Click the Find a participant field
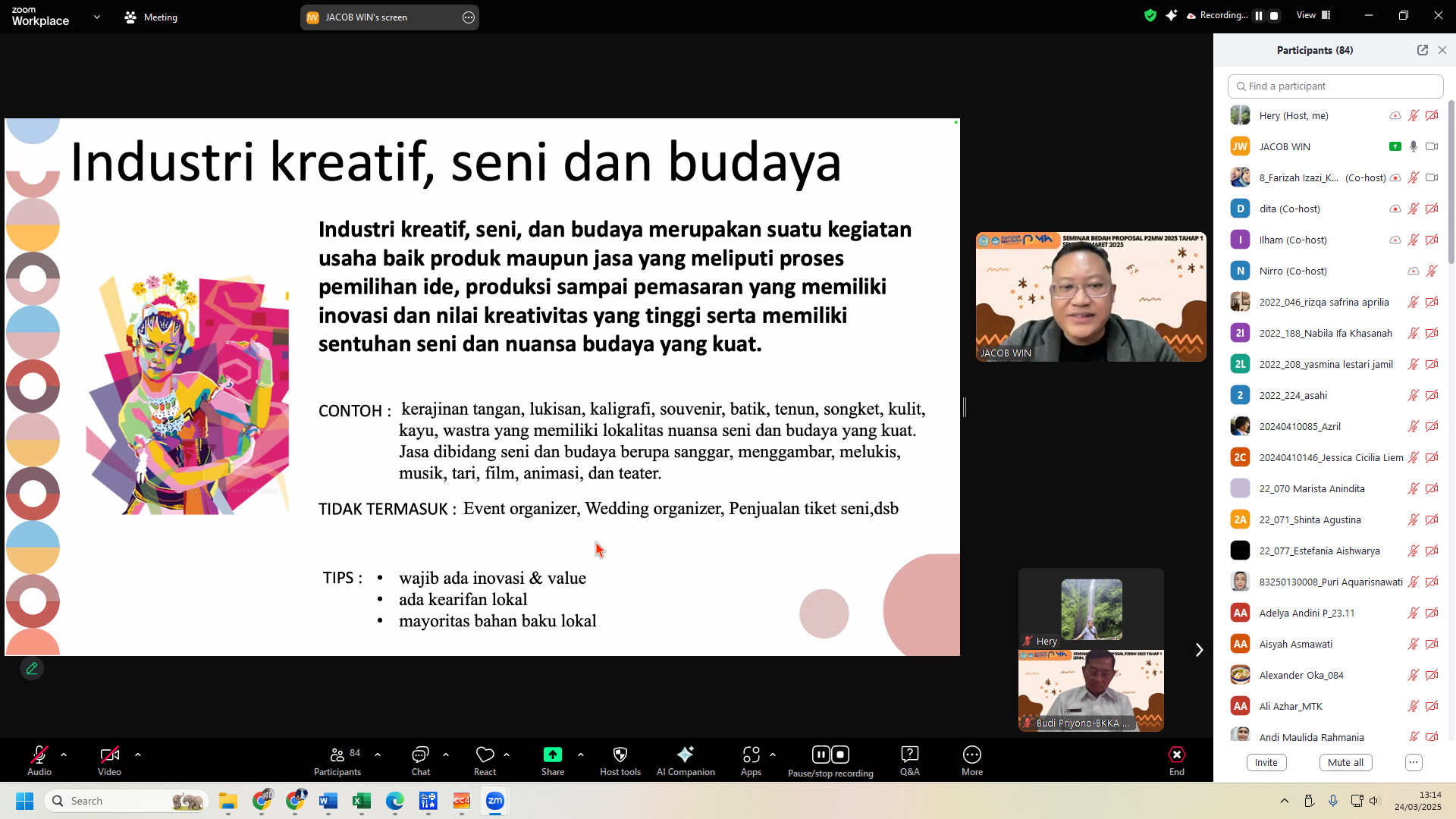This screenshot has width=1456, height=819. tap(1335, 86)
